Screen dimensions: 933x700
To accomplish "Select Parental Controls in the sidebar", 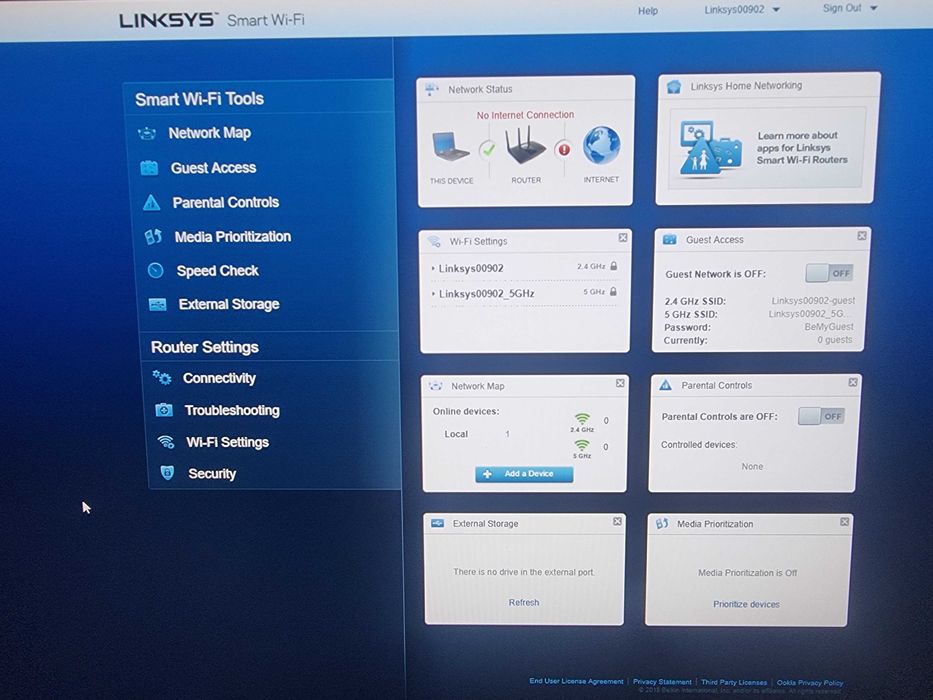I will (x=226, y=202).
